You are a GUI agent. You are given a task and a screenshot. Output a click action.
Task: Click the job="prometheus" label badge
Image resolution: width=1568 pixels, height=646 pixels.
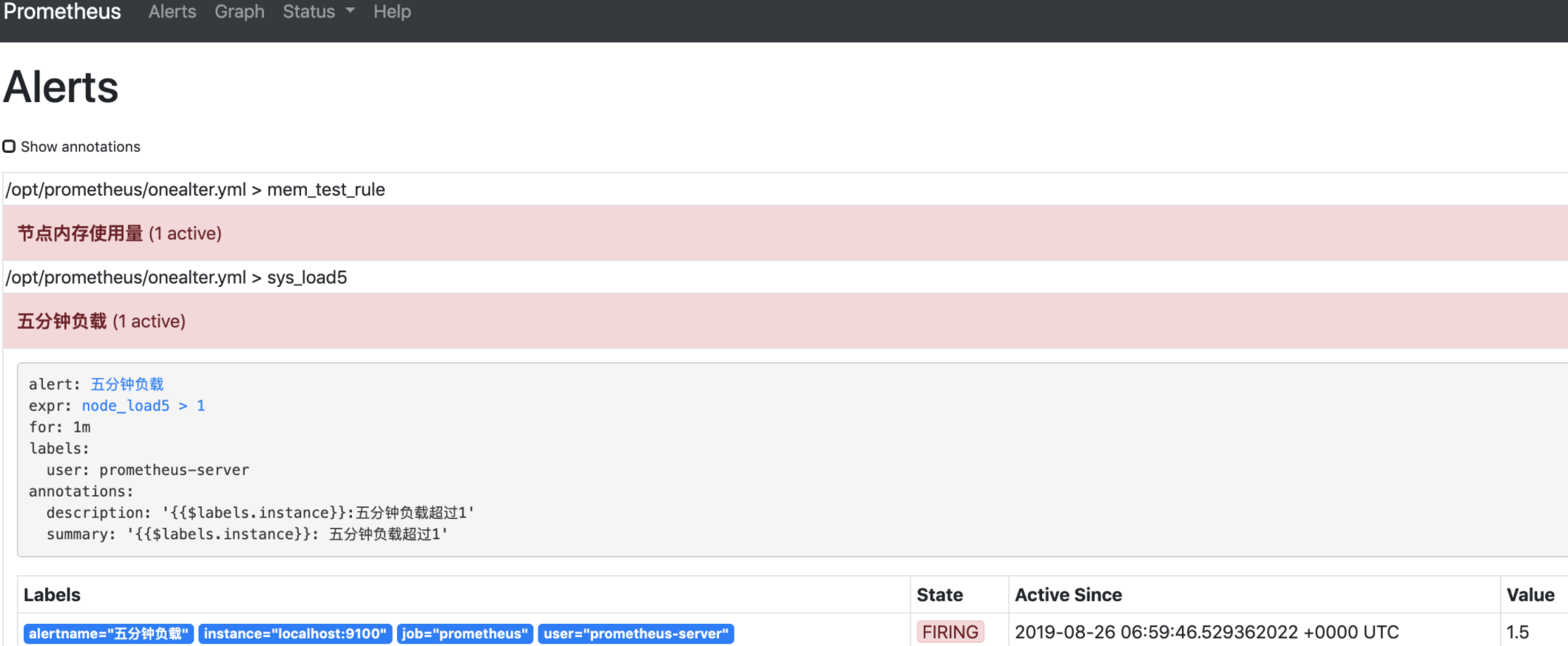[465, 633]
